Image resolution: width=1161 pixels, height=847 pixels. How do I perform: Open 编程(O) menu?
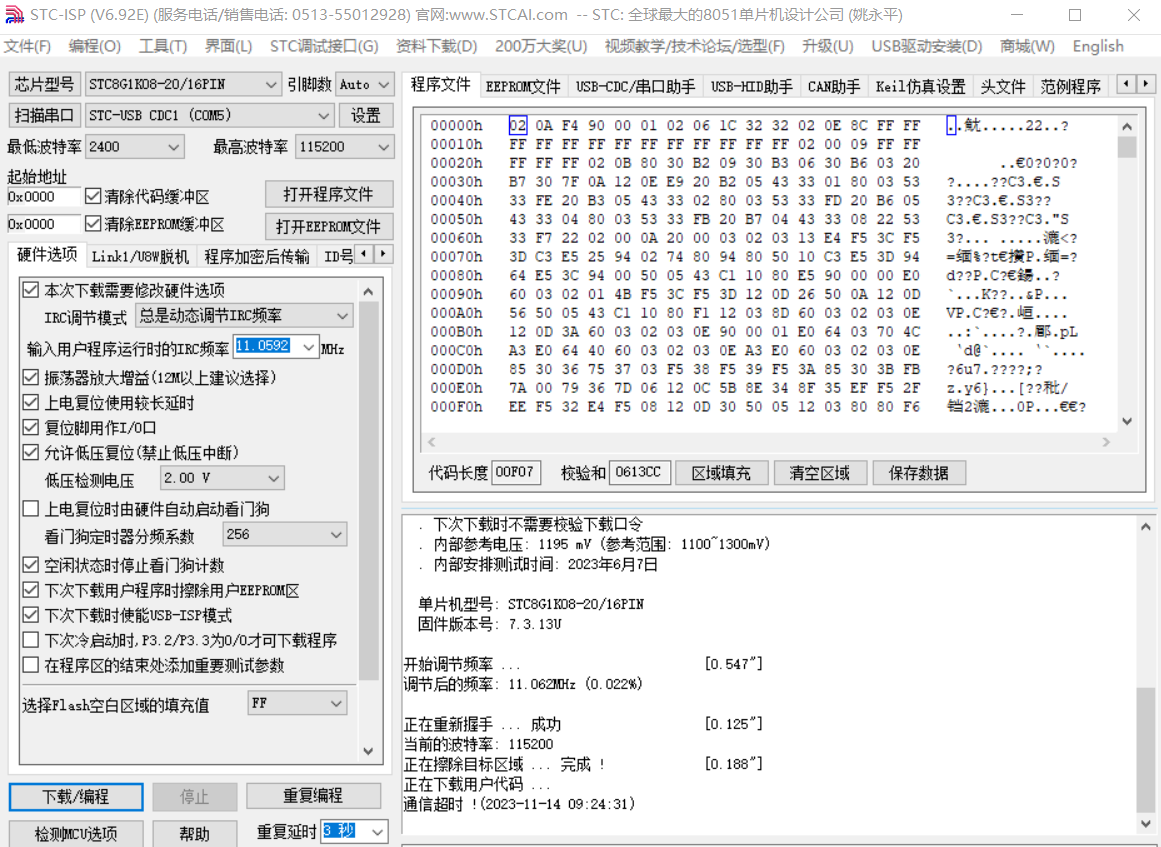tap(95, 46)
